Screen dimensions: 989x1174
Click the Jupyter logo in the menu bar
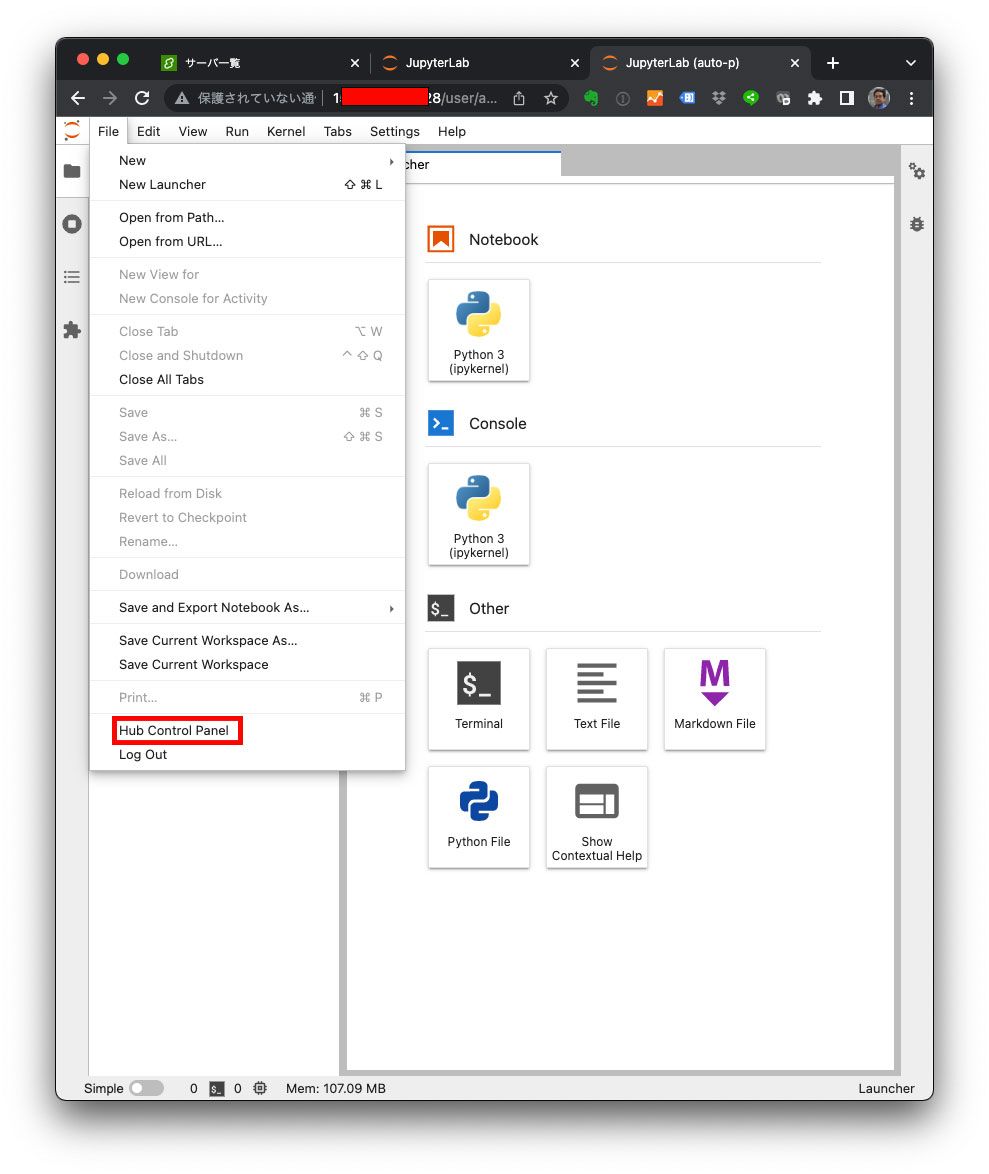tap(72, 130)
